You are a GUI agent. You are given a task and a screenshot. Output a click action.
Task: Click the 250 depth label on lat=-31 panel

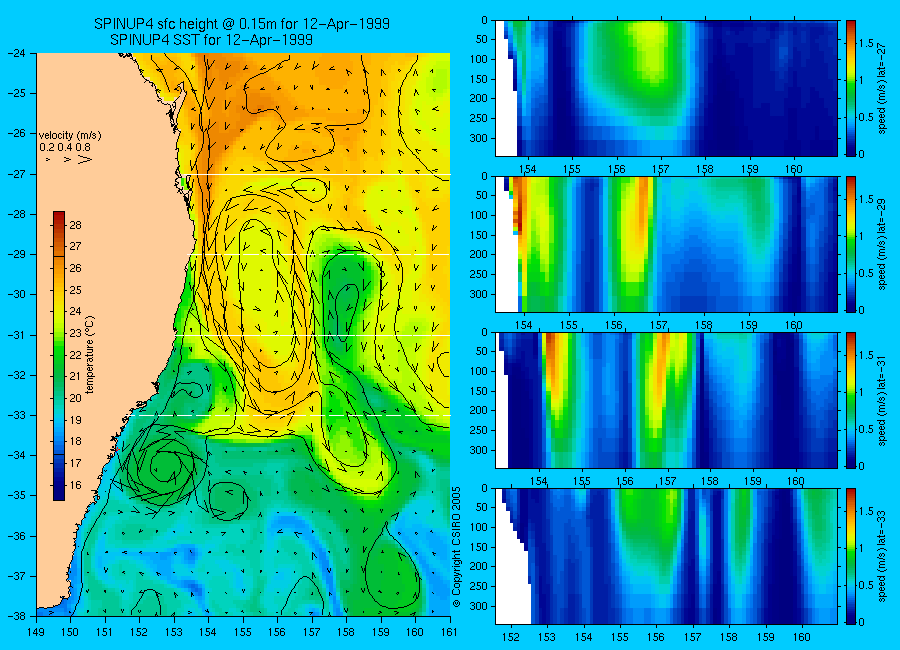coord(478,430)
